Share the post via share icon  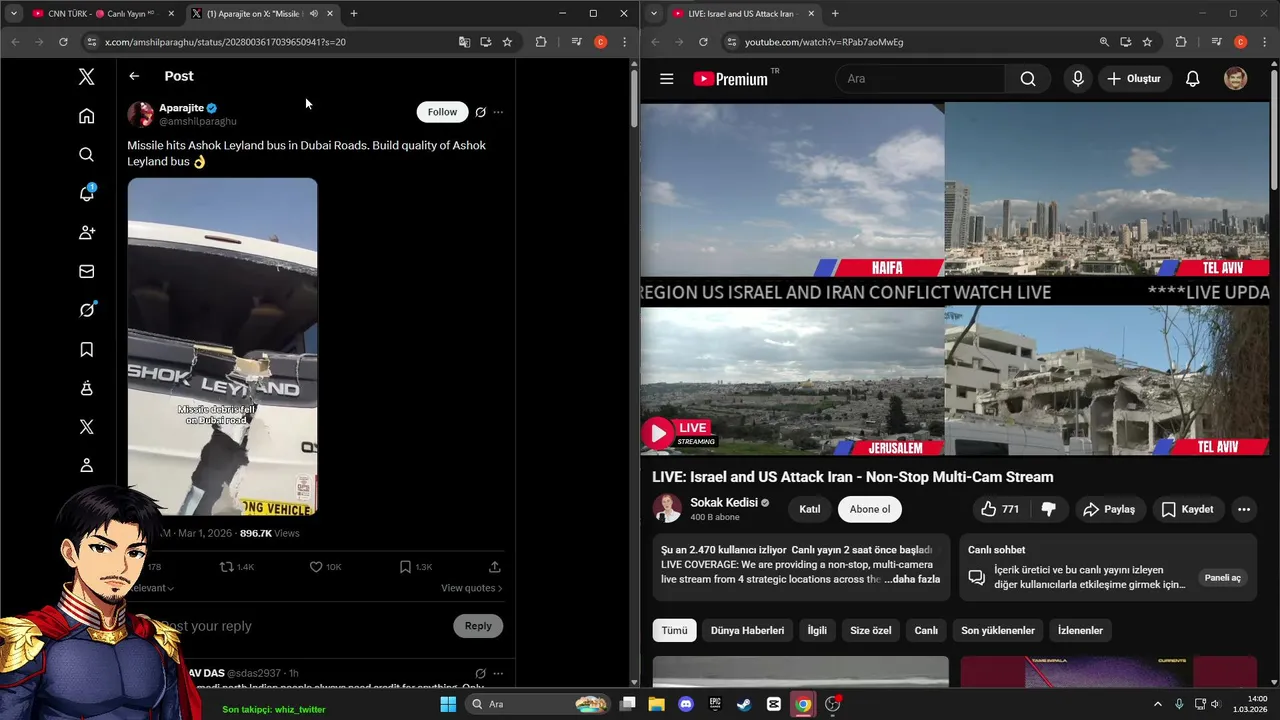[494, 567]
